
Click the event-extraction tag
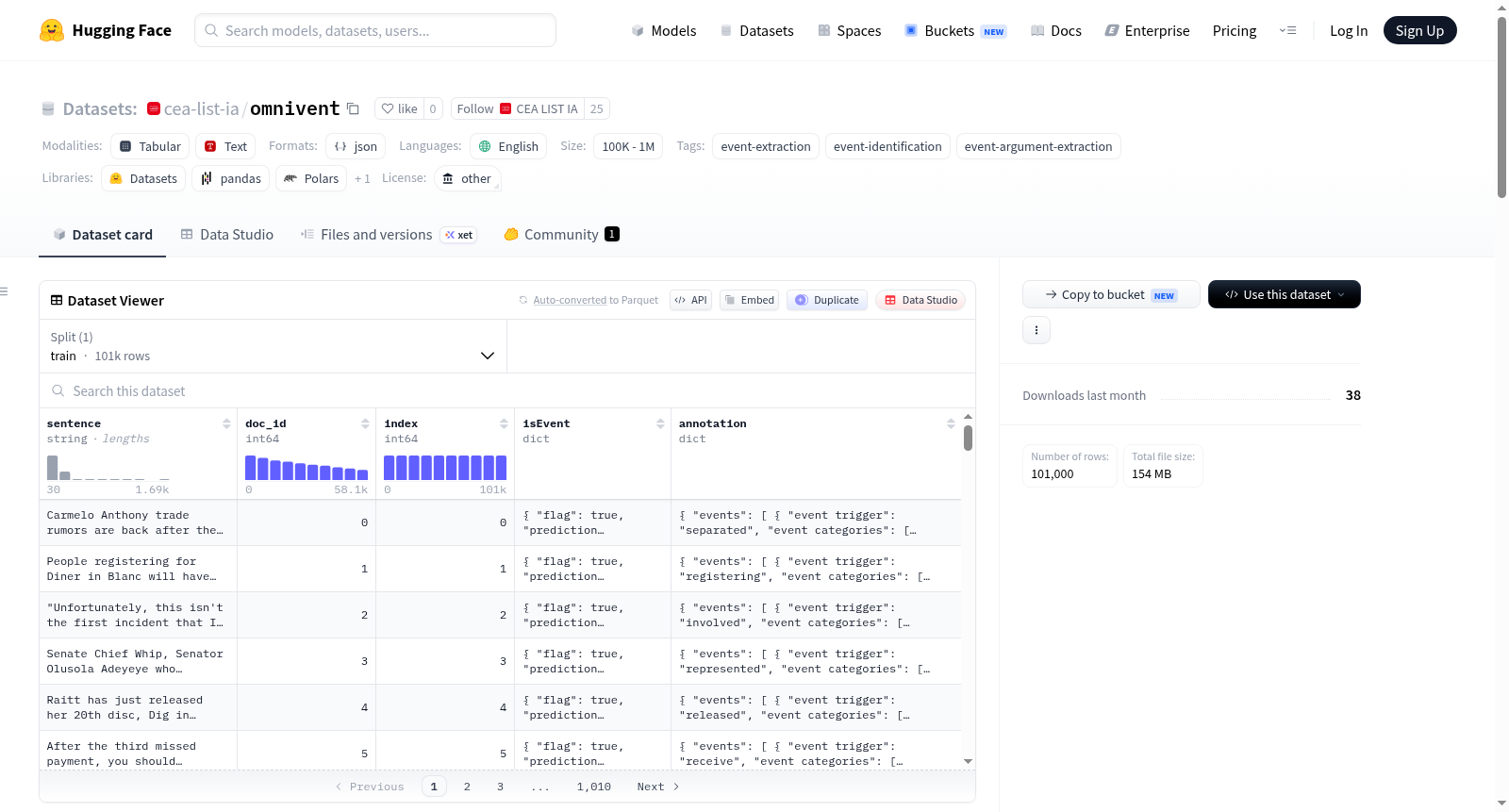[x=766, y=146]
